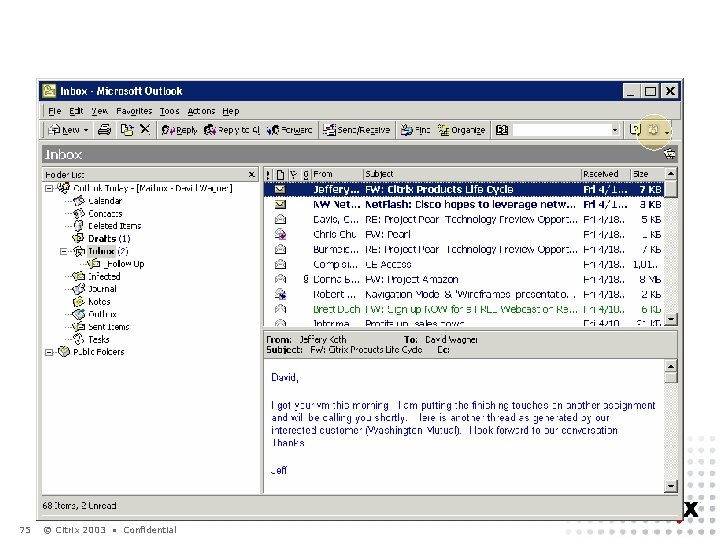Image resolution: width=720 pixels, height=540 pixels.
Task: Open the Notes folder
Action: click(99, 302)
